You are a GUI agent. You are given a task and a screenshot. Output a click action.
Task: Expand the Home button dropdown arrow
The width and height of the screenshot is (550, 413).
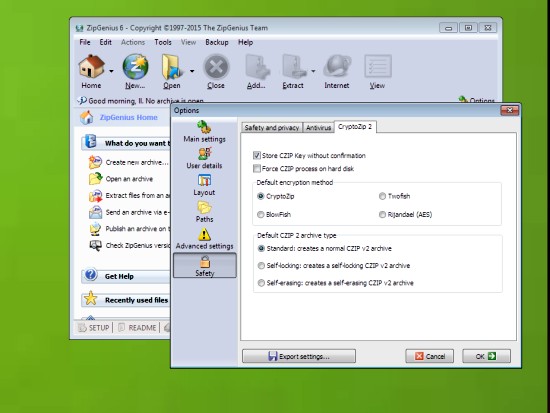point(111,71)
